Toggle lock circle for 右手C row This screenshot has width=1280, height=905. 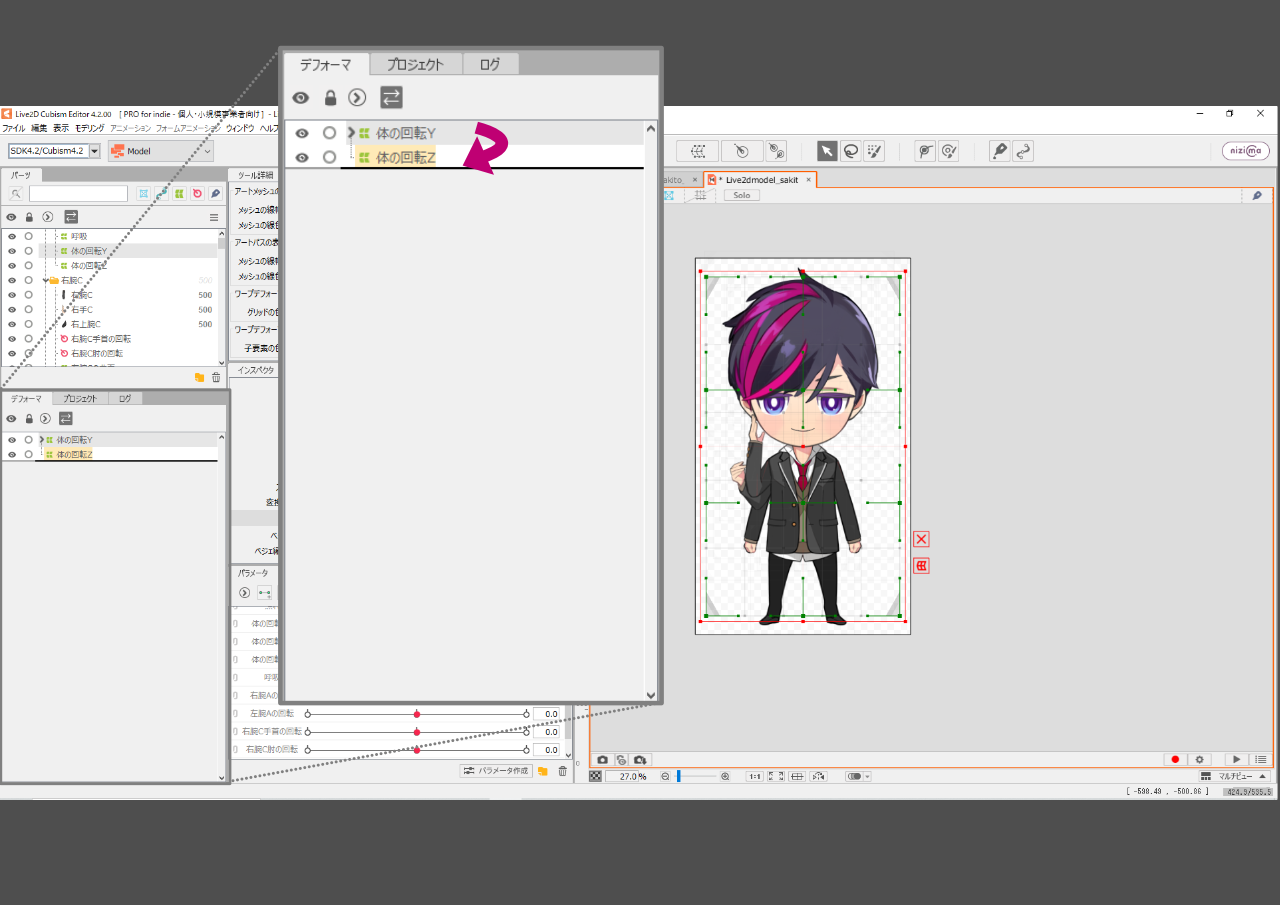[x=29, y=309]
